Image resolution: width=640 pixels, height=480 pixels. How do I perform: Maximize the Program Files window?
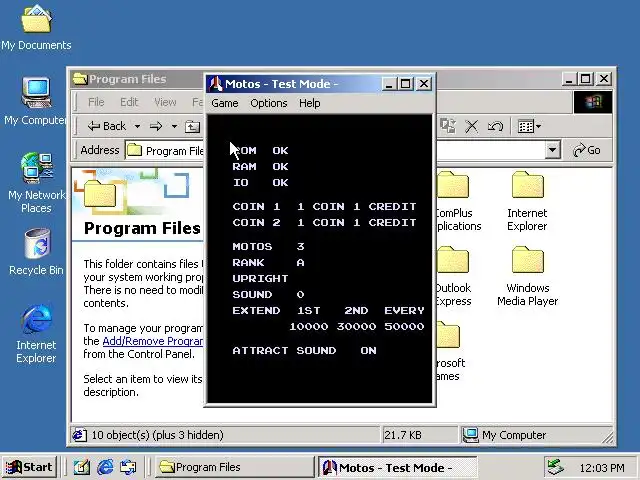coord(586,79)
